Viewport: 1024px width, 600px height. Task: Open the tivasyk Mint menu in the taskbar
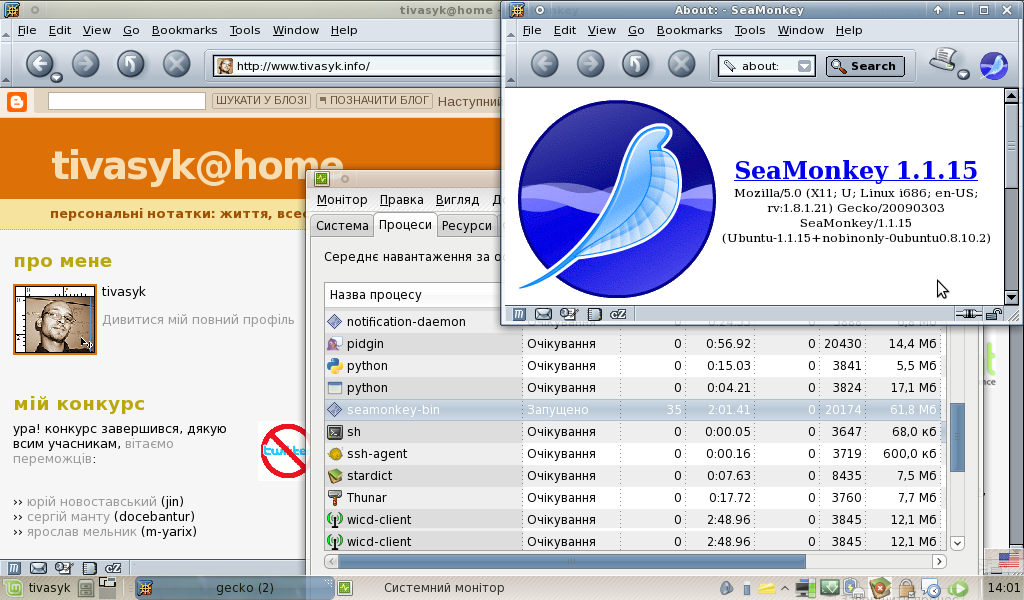point(38,588)
